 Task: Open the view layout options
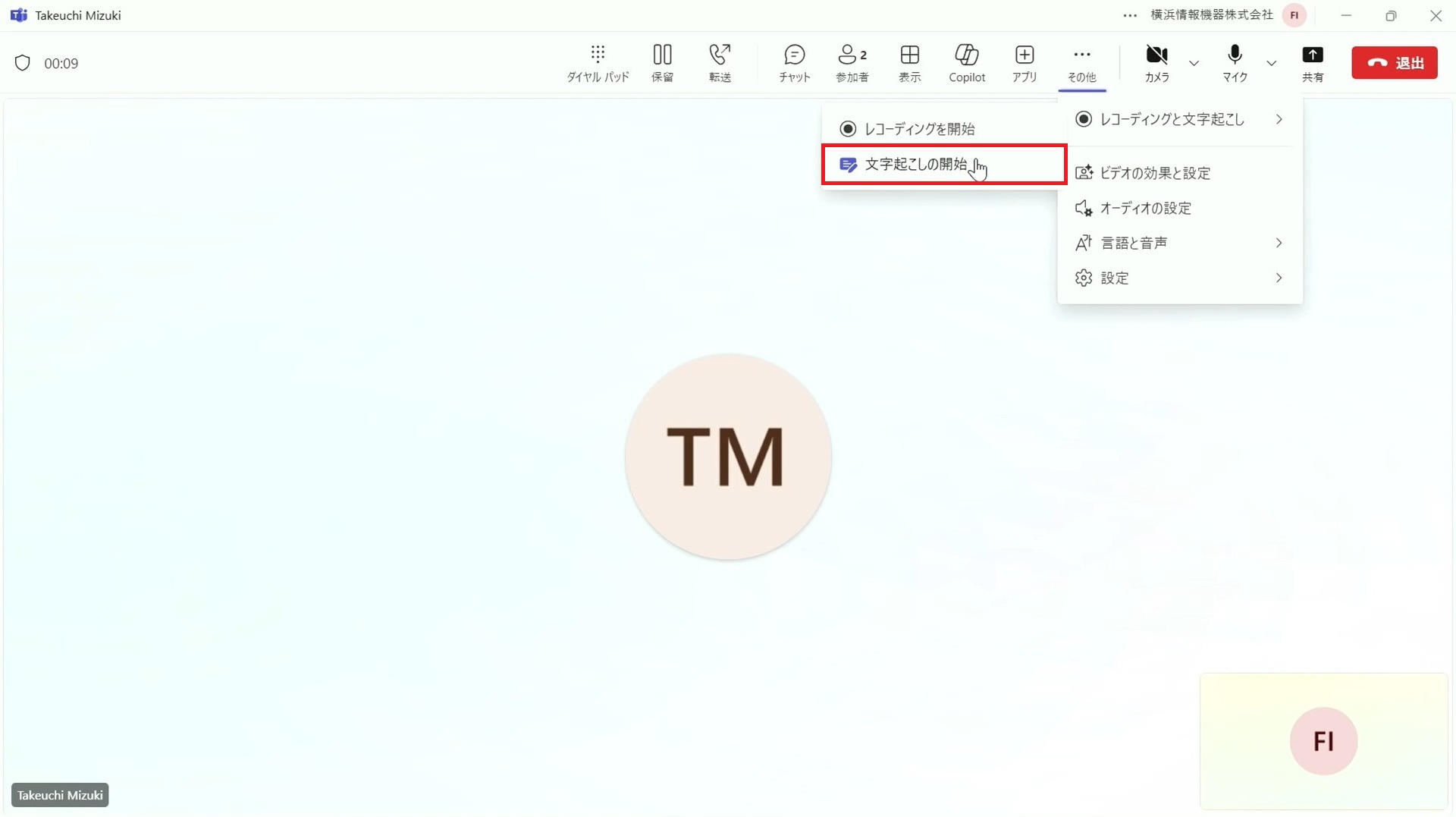point(909,63)
